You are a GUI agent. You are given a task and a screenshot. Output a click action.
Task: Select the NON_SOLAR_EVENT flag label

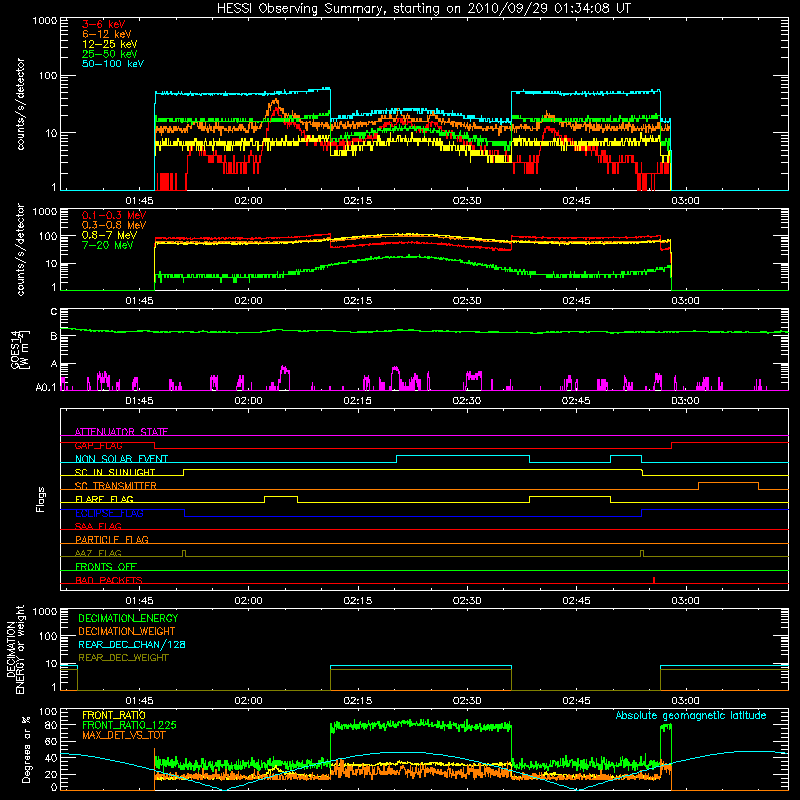point(121,459)
